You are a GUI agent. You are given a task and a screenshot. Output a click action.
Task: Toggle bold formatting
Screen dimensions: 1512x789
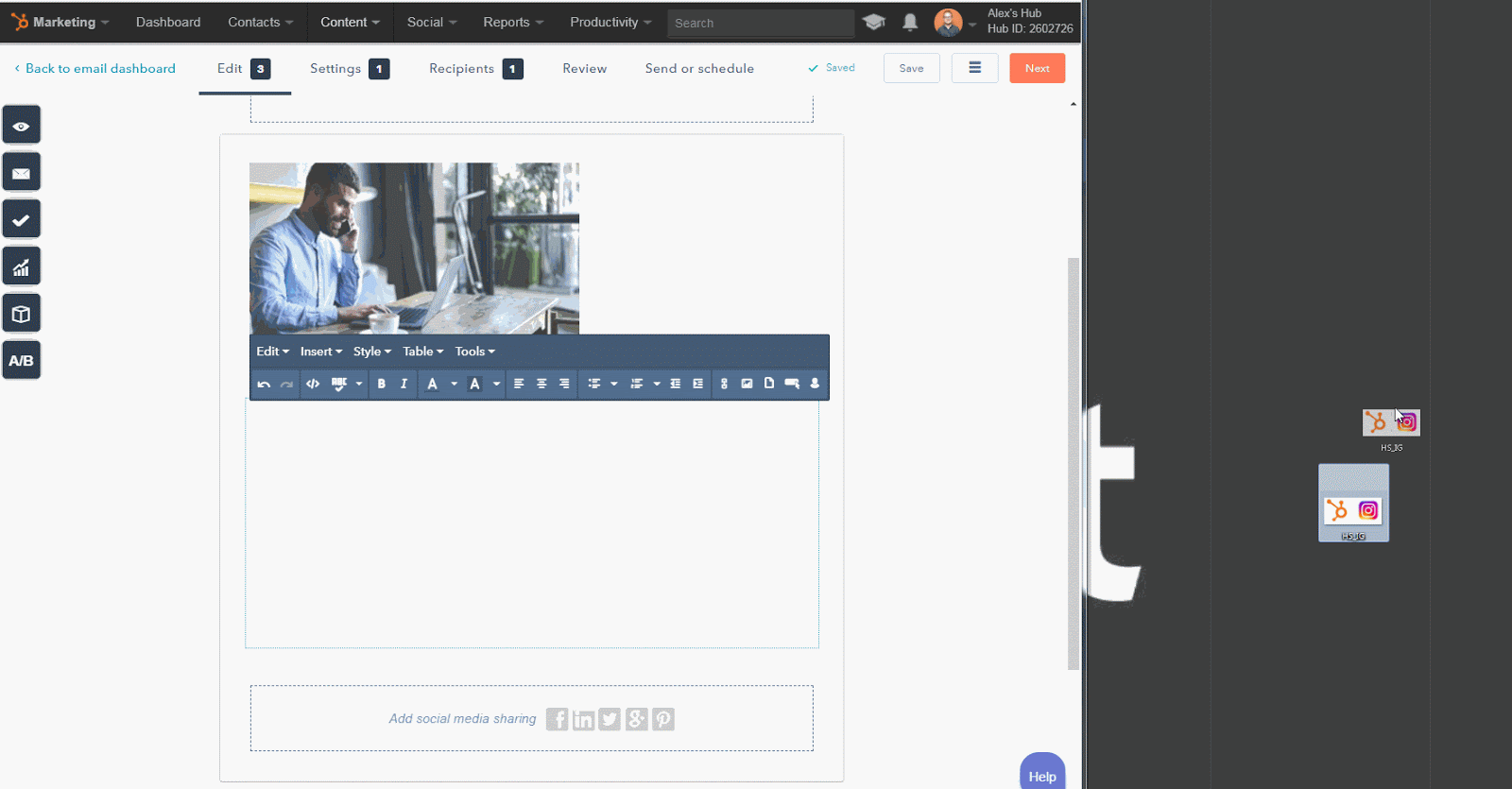point(382,384)
